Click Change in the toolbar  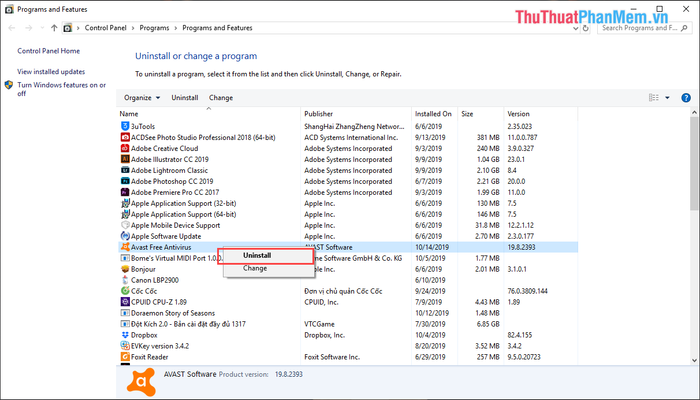221,98
